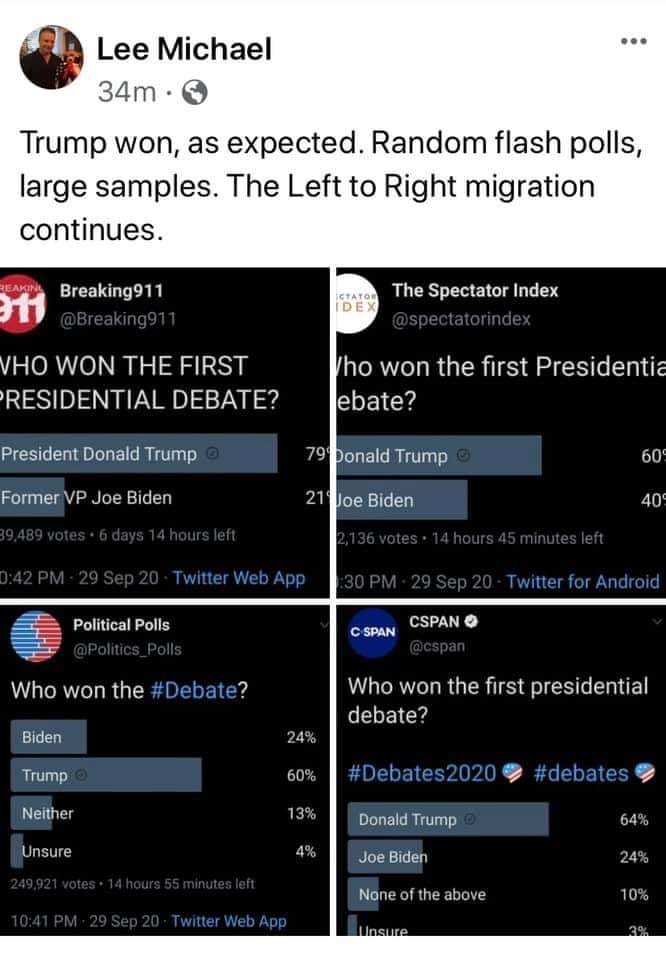Expand the CSPAN tweet chevron menu

click(x=657, y=621)
